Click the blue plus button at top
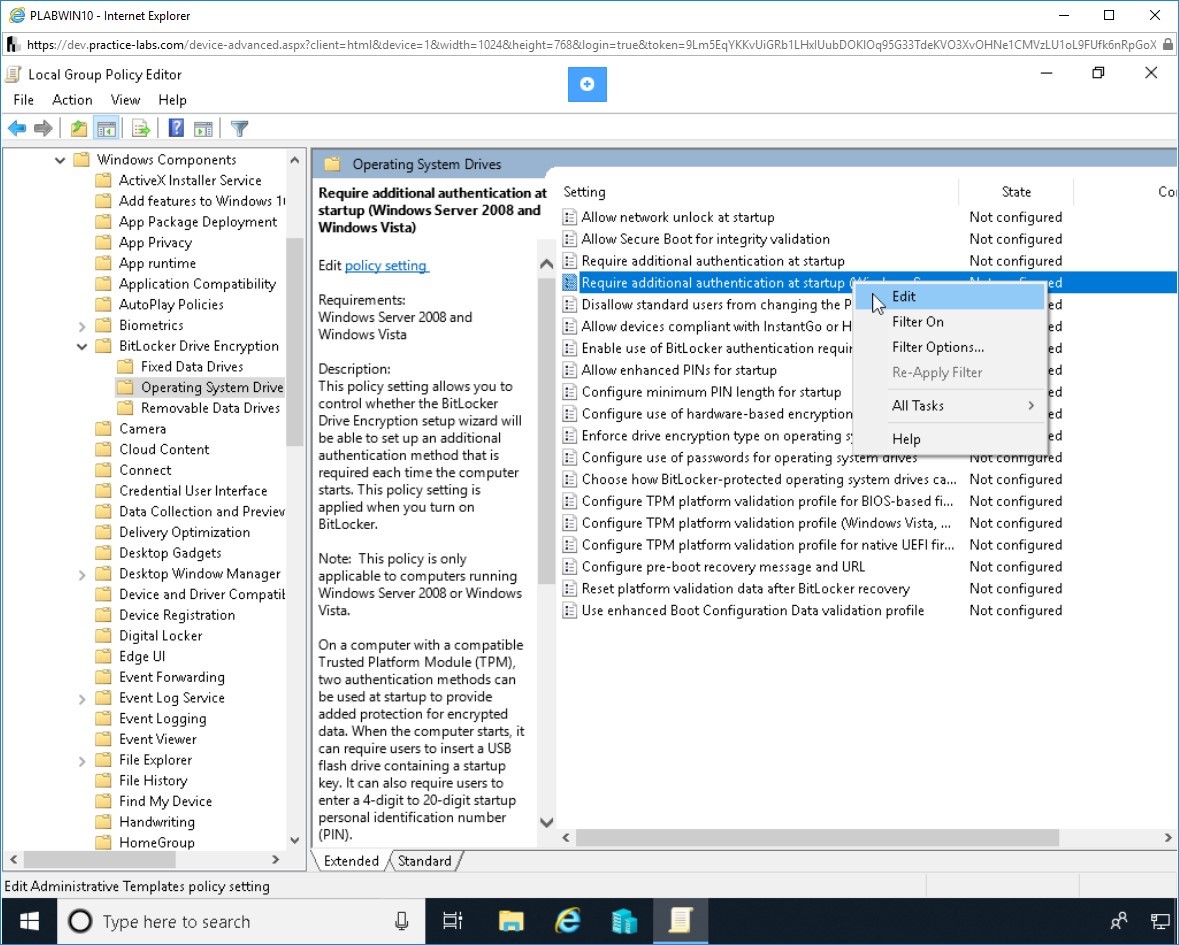The height and width of the screenshot is (945, 1179). pyautogui.click(x=587, y=84)
